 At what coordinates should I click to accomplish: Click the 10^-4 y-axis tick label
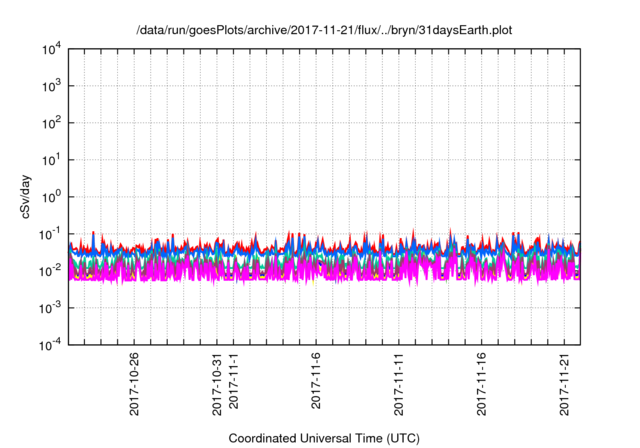click(50, 345)
